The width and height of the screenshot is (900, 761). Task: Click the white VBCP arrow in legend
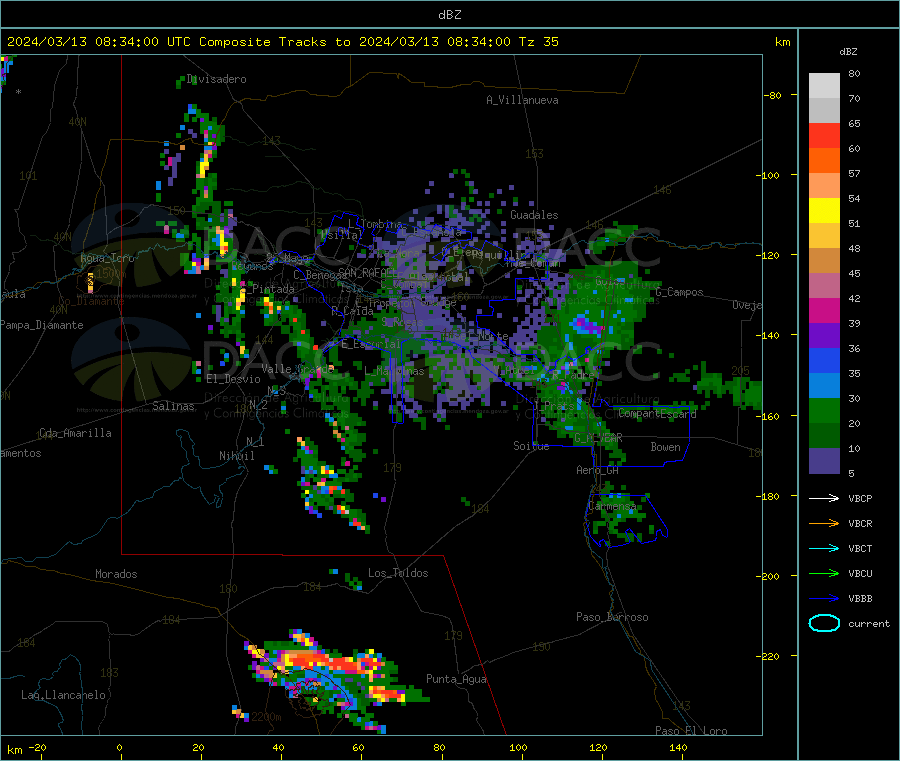coord(824,498)
